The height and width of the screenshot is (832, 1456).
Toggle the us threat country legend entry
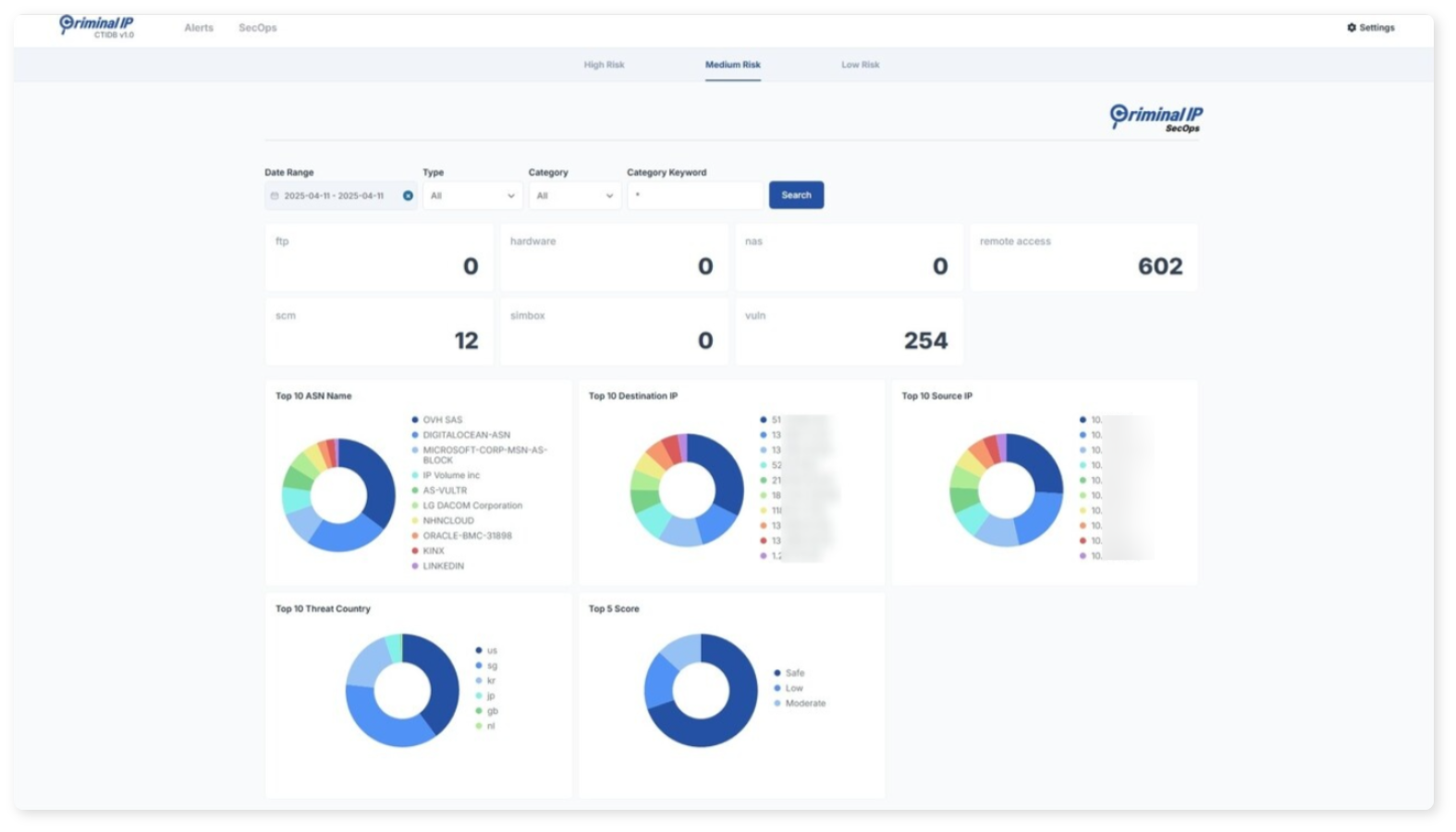486,651
